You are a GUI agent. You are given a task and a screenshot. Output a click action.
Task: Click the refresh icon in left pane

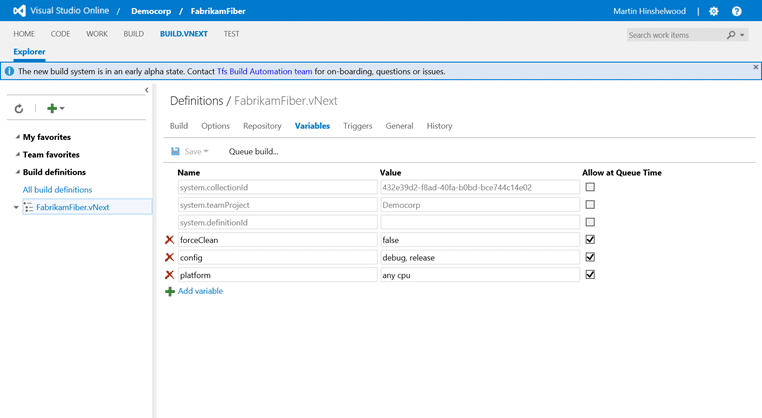(19, 108)
